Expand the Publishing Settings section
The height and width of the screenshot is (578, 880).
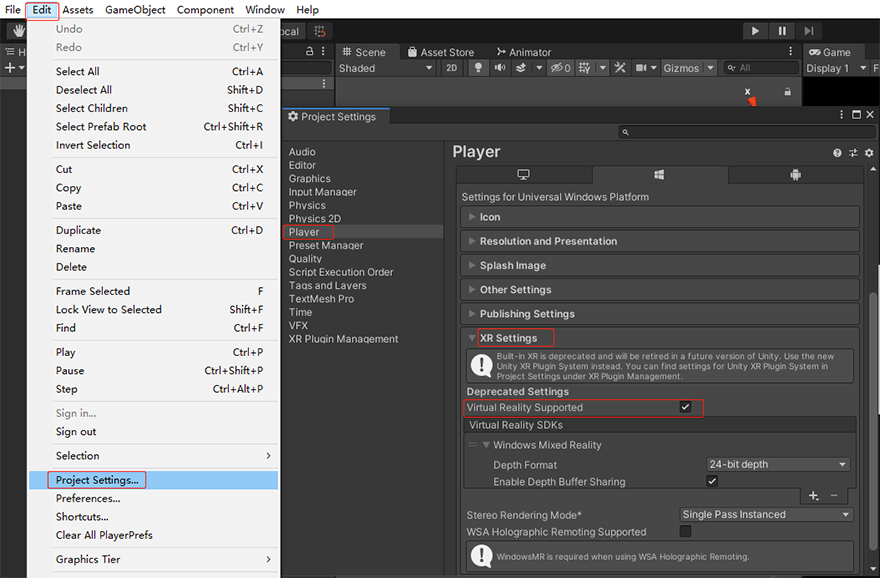pos(660,314)
